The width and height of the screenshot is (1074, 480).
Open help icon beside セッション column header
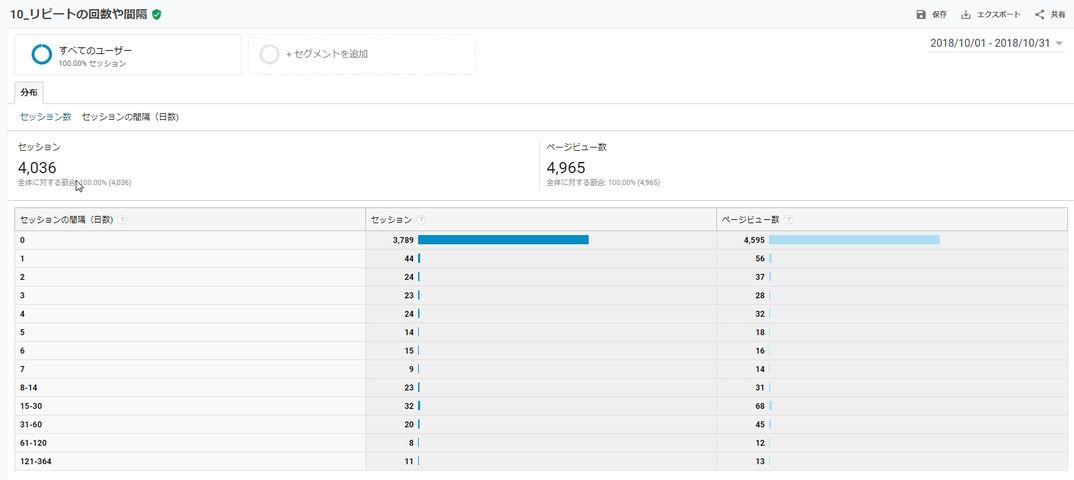point(421,219)
